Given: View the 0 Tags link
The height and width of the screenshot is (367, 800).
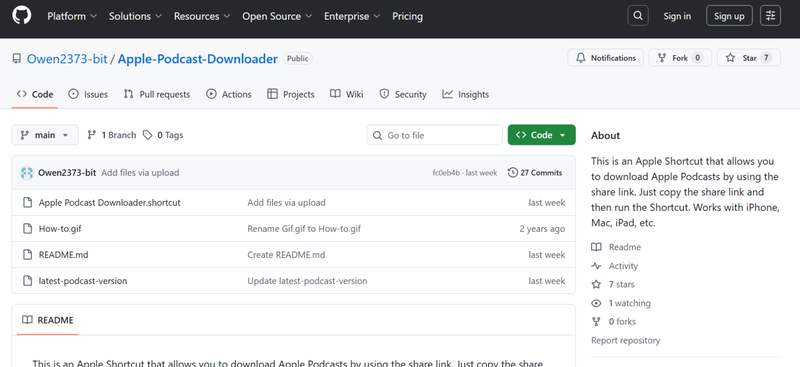Looking at the screenshot, I should pos(163,135).
